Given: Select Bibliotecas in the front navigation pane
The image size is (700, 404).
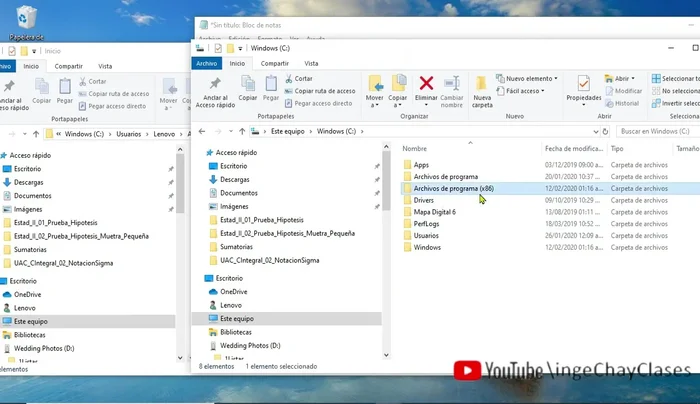Looking at the screenshot, I should 230,332.
